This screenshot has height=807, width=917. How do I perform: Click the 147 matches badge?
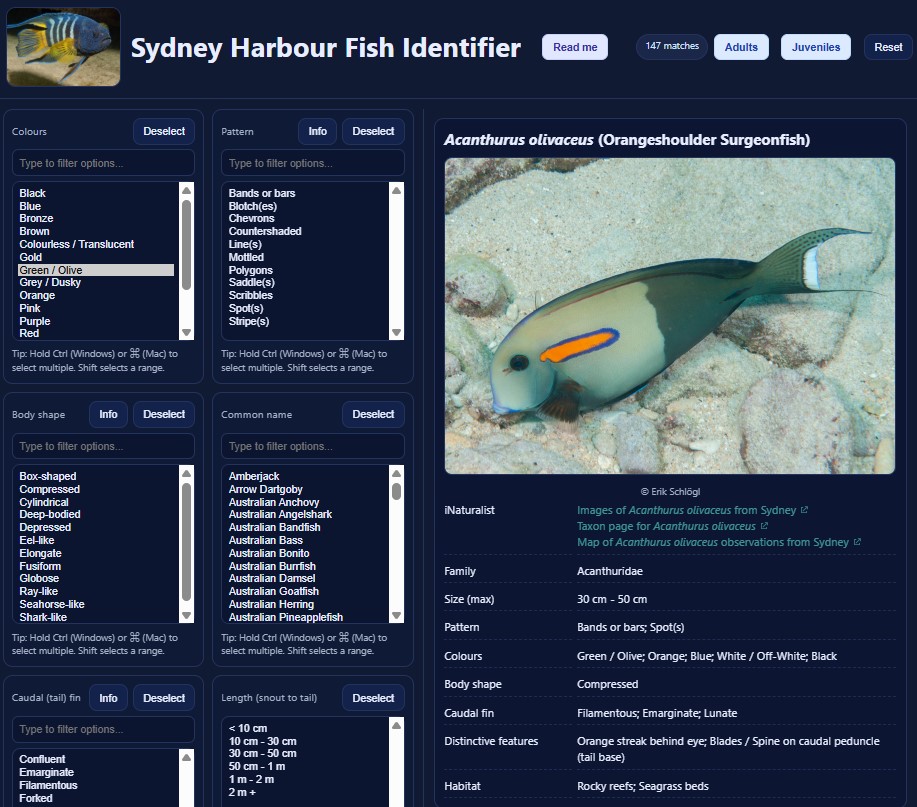pos(672,46)
